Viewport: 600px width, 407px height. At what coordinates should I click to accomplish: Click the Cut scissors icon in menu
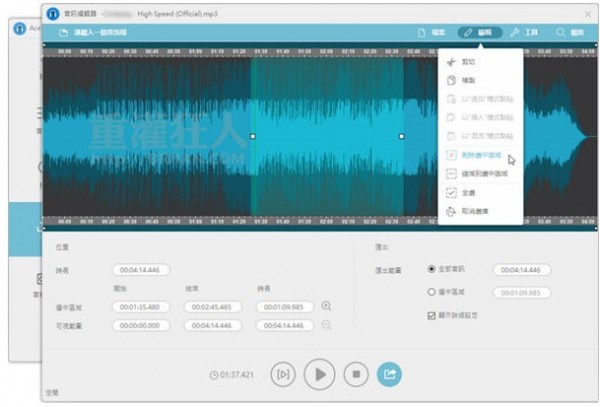(451, 62)
